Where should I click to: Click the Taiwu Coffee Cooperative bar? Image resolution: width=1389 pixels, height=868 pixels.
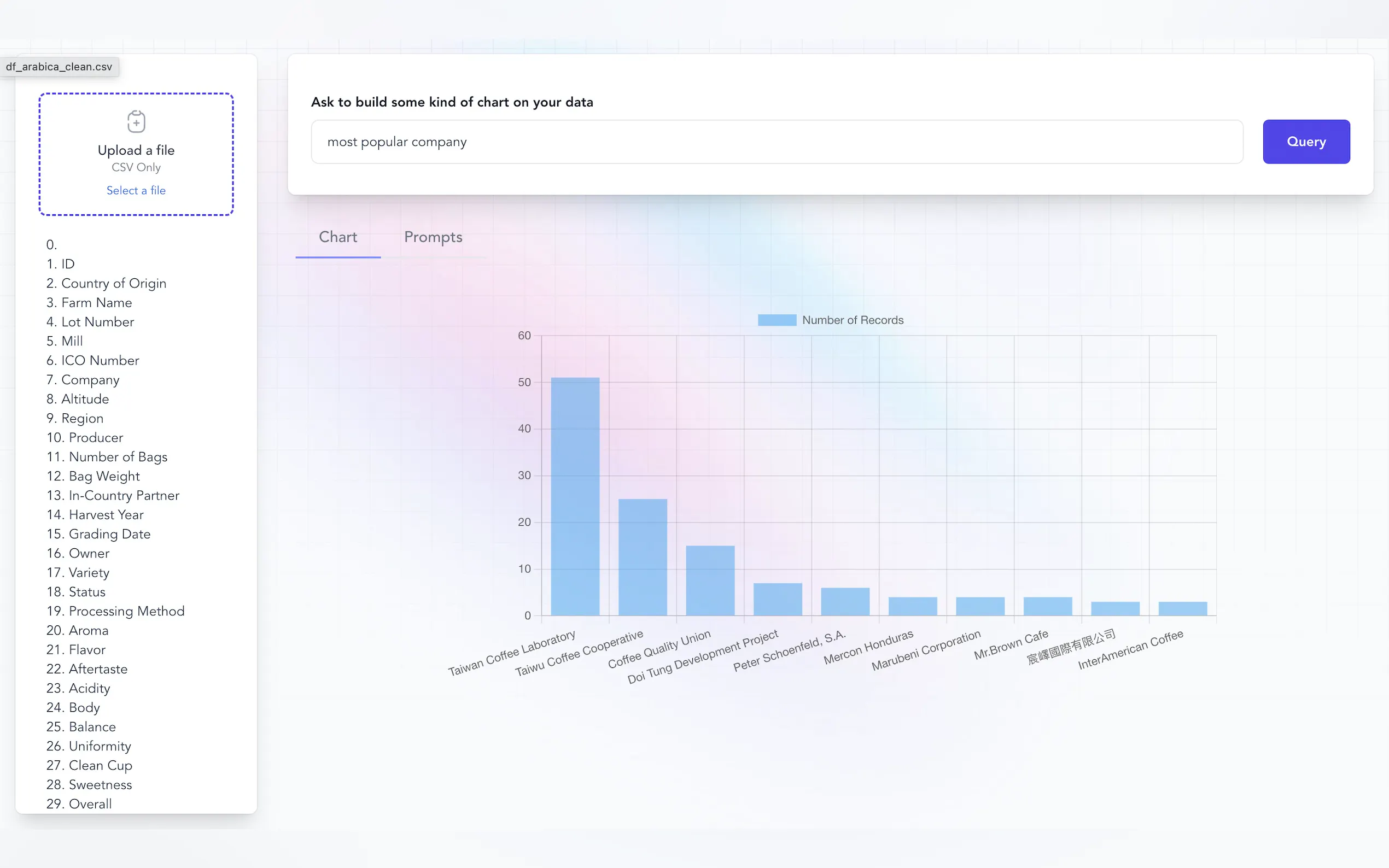[643, 557]
